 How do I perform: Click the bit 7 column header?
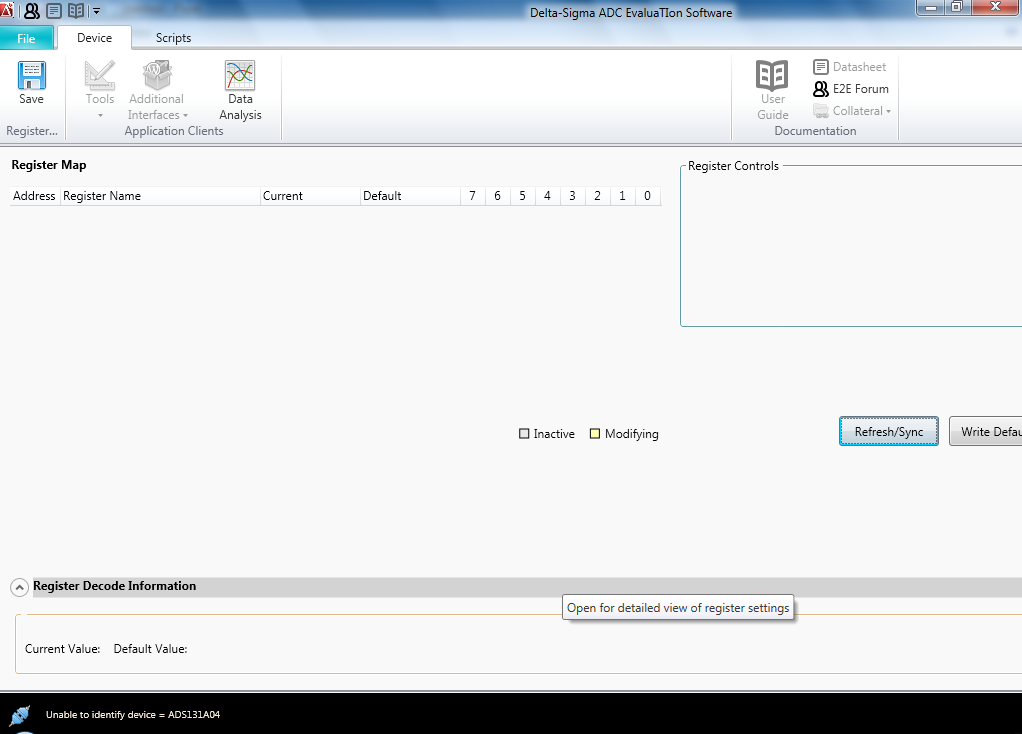473,196
